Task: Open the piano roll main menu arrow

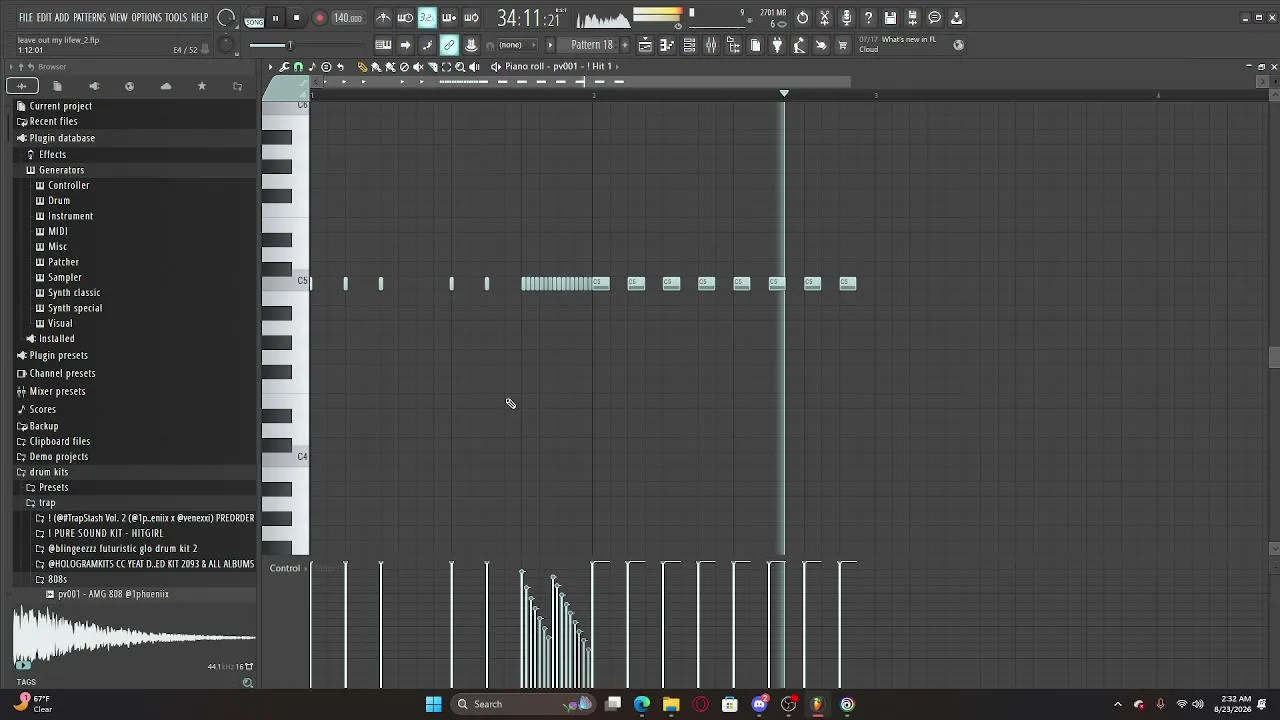Action: click(x=270, y=66)
